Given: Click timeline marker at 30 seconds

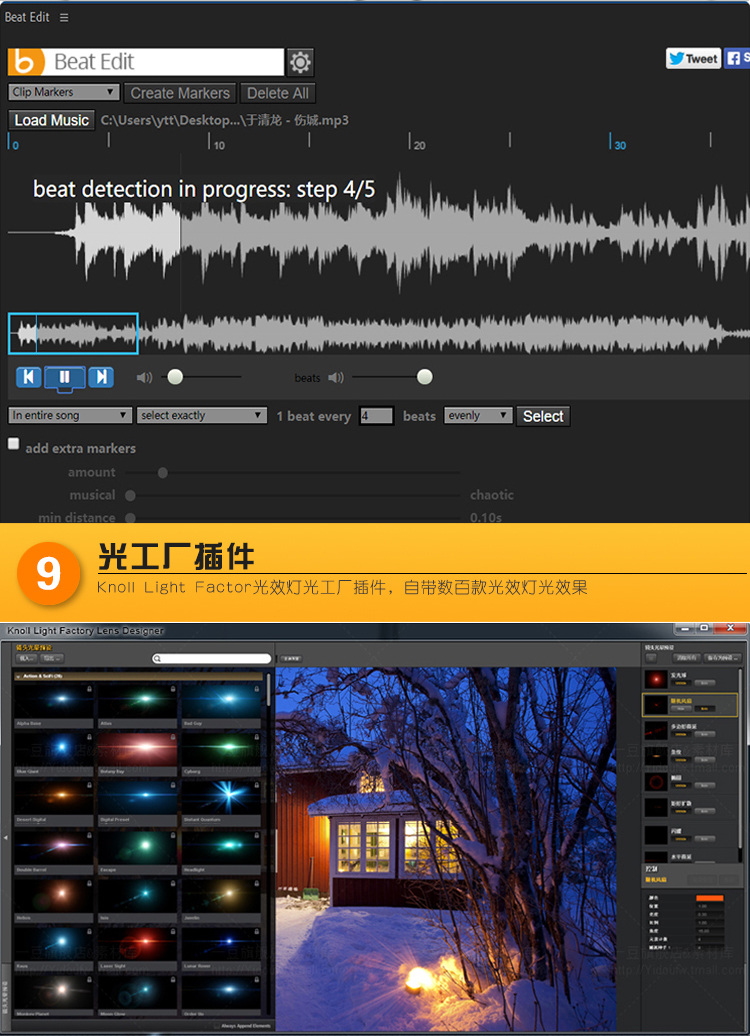Looking at the screenshot, I should coord(619,142).
